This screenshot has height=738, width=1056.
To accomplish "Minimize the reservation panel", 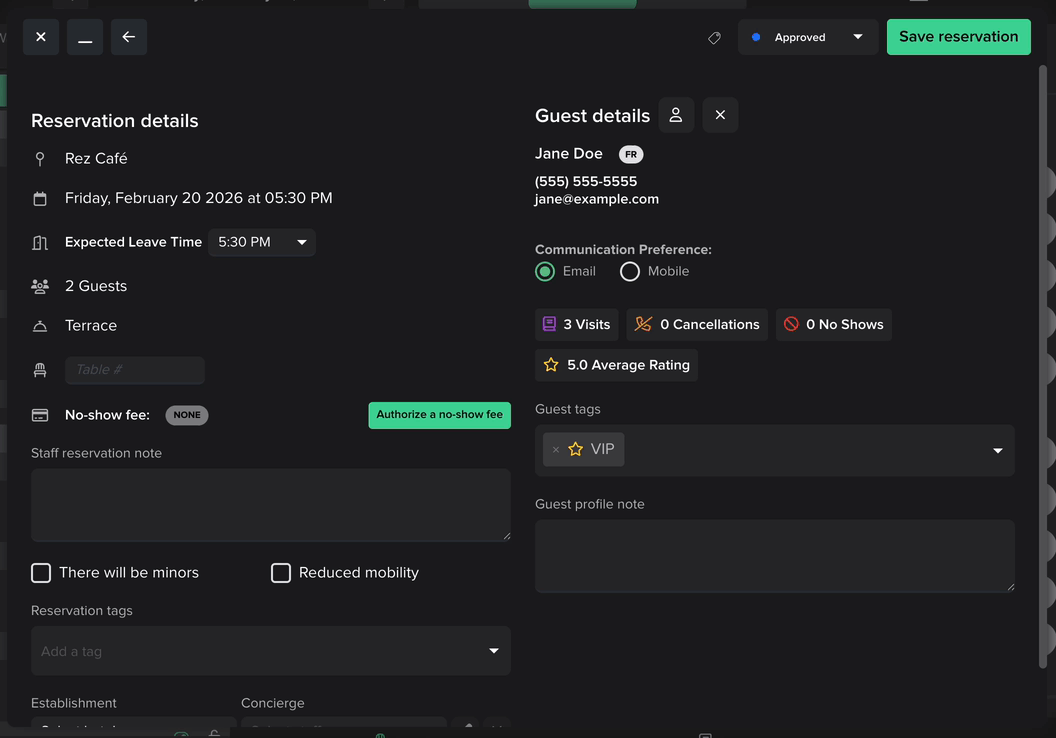I will (85, 37).
